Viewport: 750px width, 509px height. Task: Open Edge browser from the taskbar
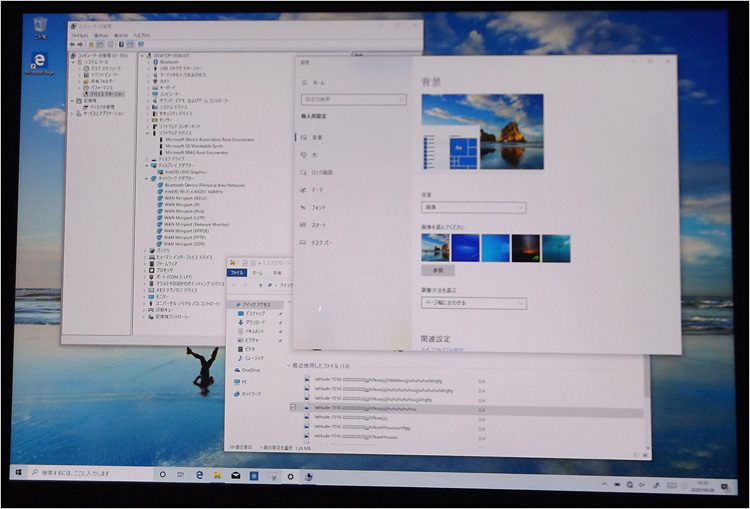point(200,473)
